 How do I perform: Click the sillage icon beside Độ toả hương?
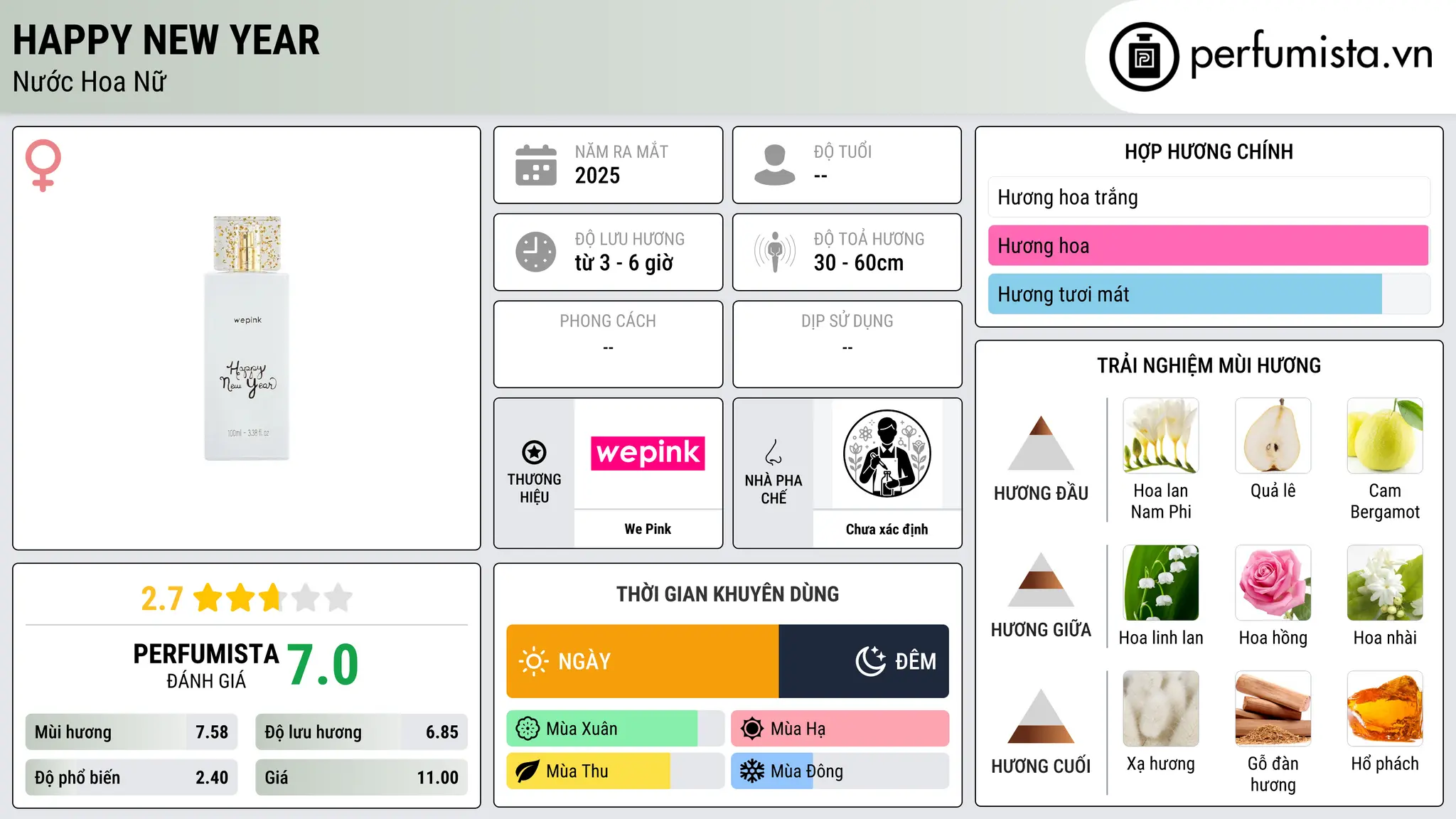[775, 252]
